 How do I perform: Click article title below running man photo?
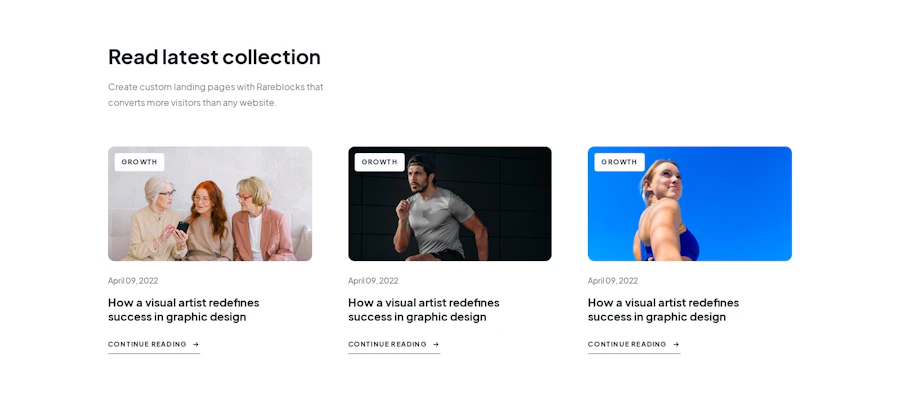click(x=424, y=309)
